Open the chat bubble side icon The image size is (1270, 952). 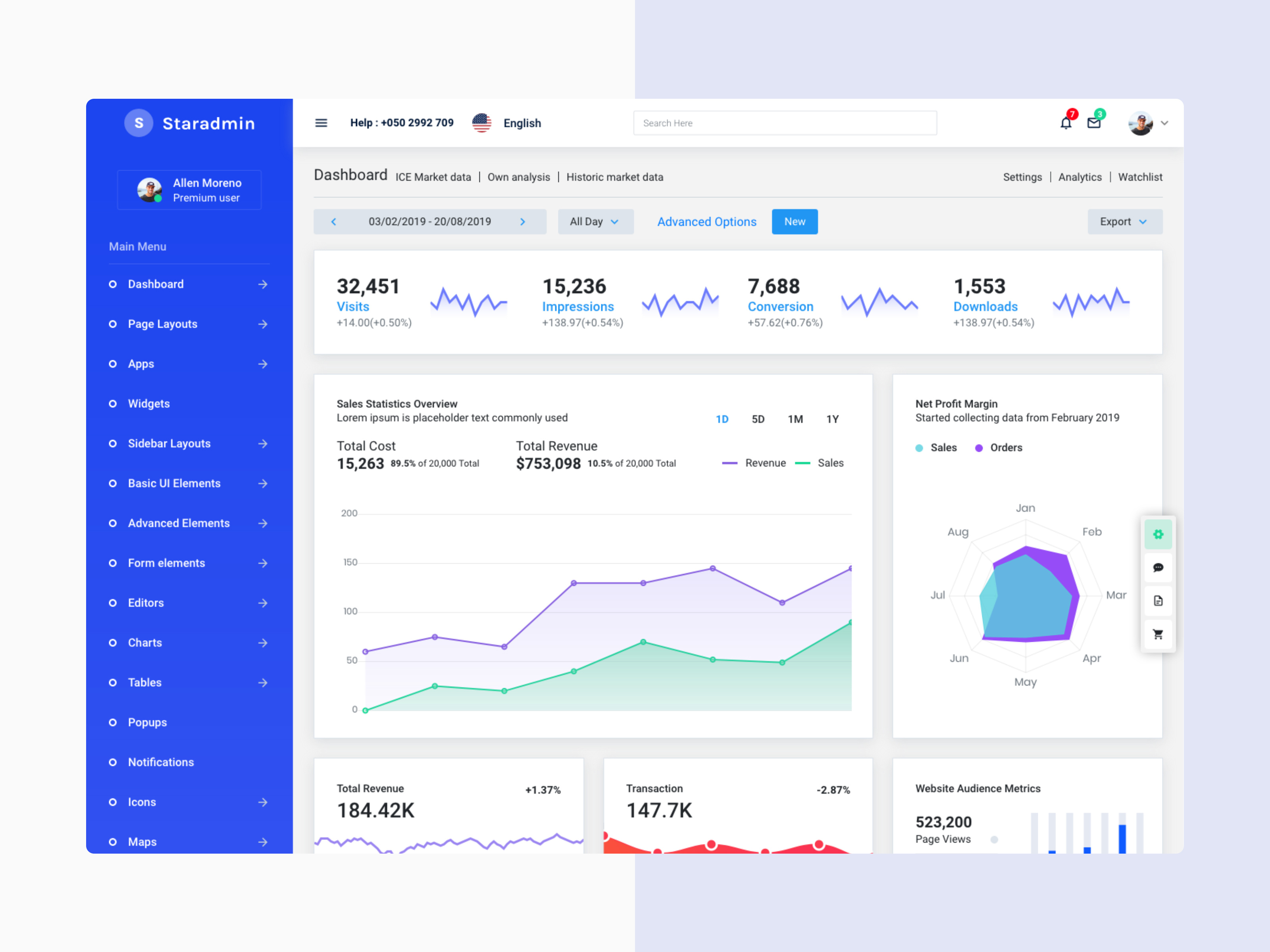pos(1157,568)
